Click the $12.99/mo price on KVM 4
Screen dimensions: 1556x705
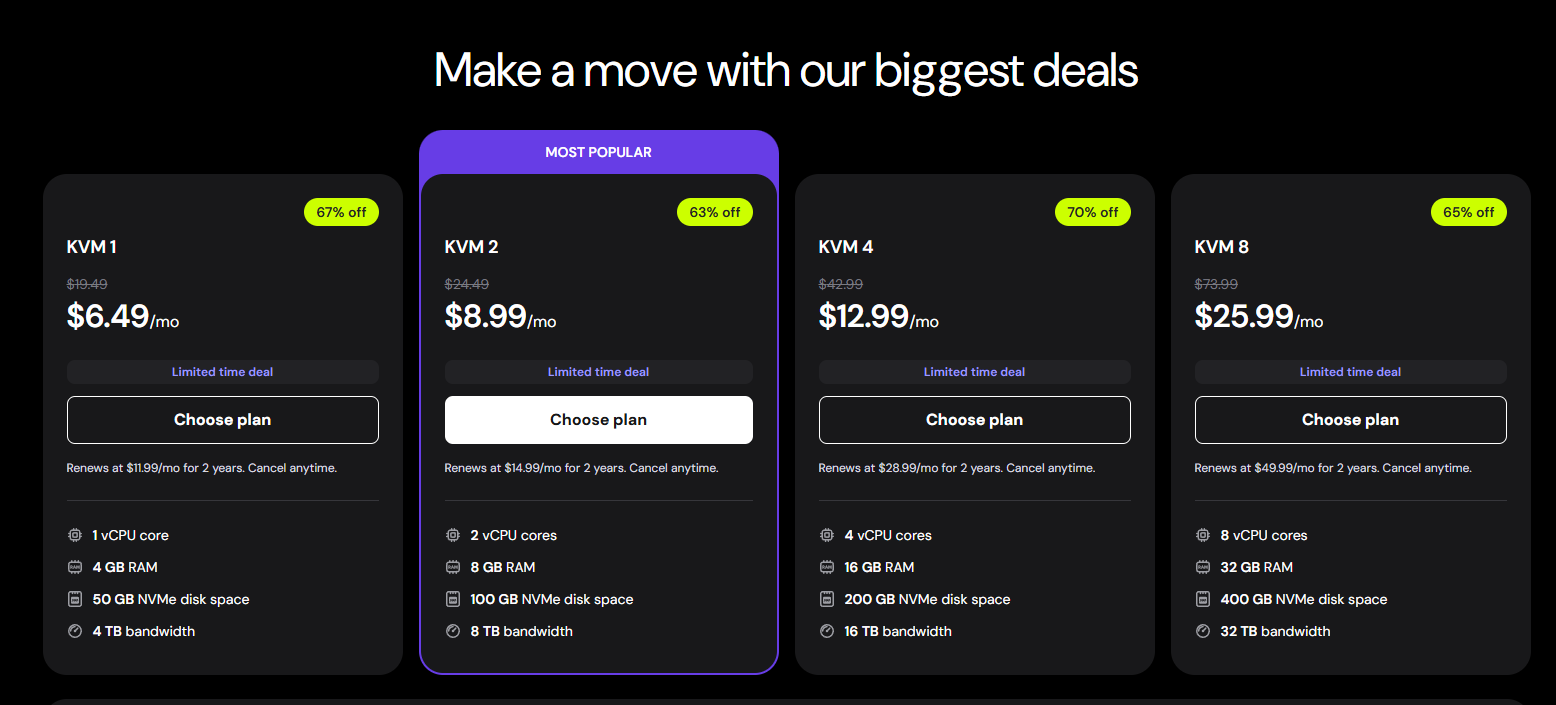tap(879, 316)
